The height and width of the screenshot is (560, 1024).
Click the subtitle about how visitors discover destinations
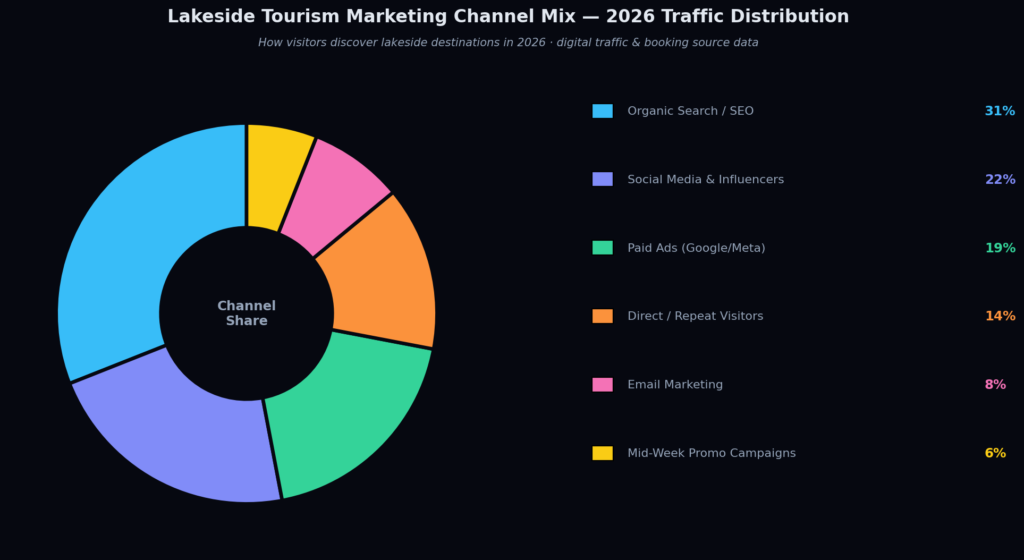[508, 42]
